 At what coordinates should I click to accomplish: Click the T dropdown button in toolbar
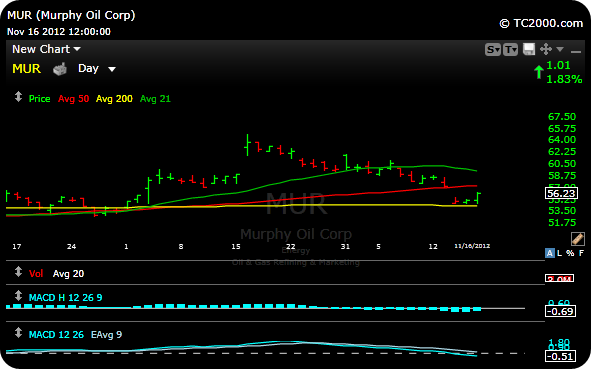click(510, 49)
